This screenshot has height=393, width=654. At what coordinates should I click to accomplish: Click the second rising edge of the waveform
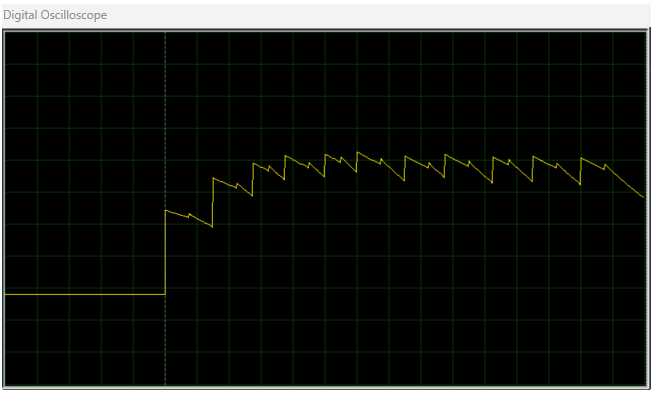tap(213, 202)
